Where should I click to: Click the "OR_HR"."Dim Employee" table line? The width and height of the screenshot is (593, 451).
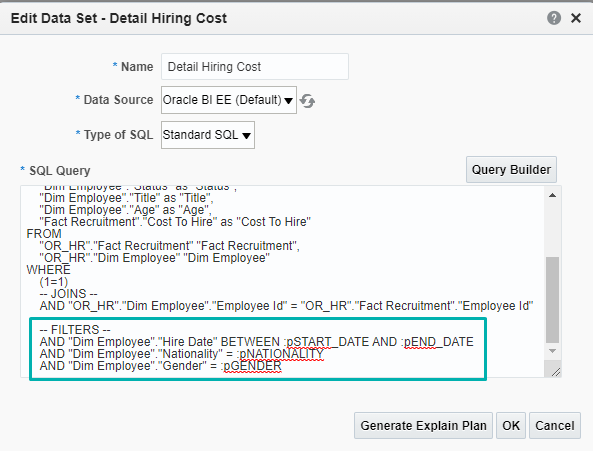154,258
